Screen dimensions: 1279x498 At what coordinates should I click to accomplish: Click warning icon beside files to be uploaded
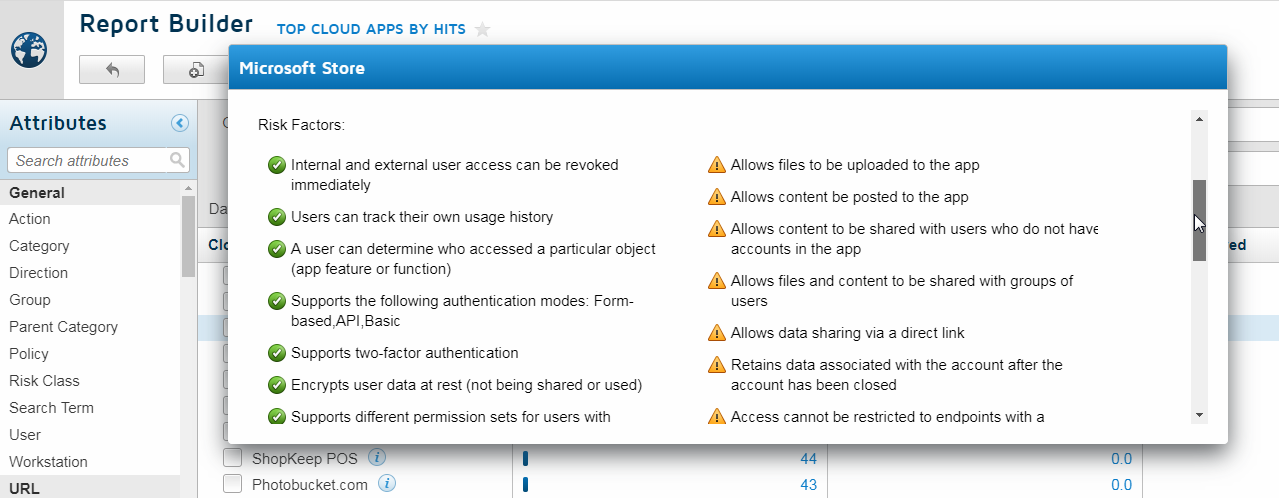pyautogui.click(x=716, y=165)
